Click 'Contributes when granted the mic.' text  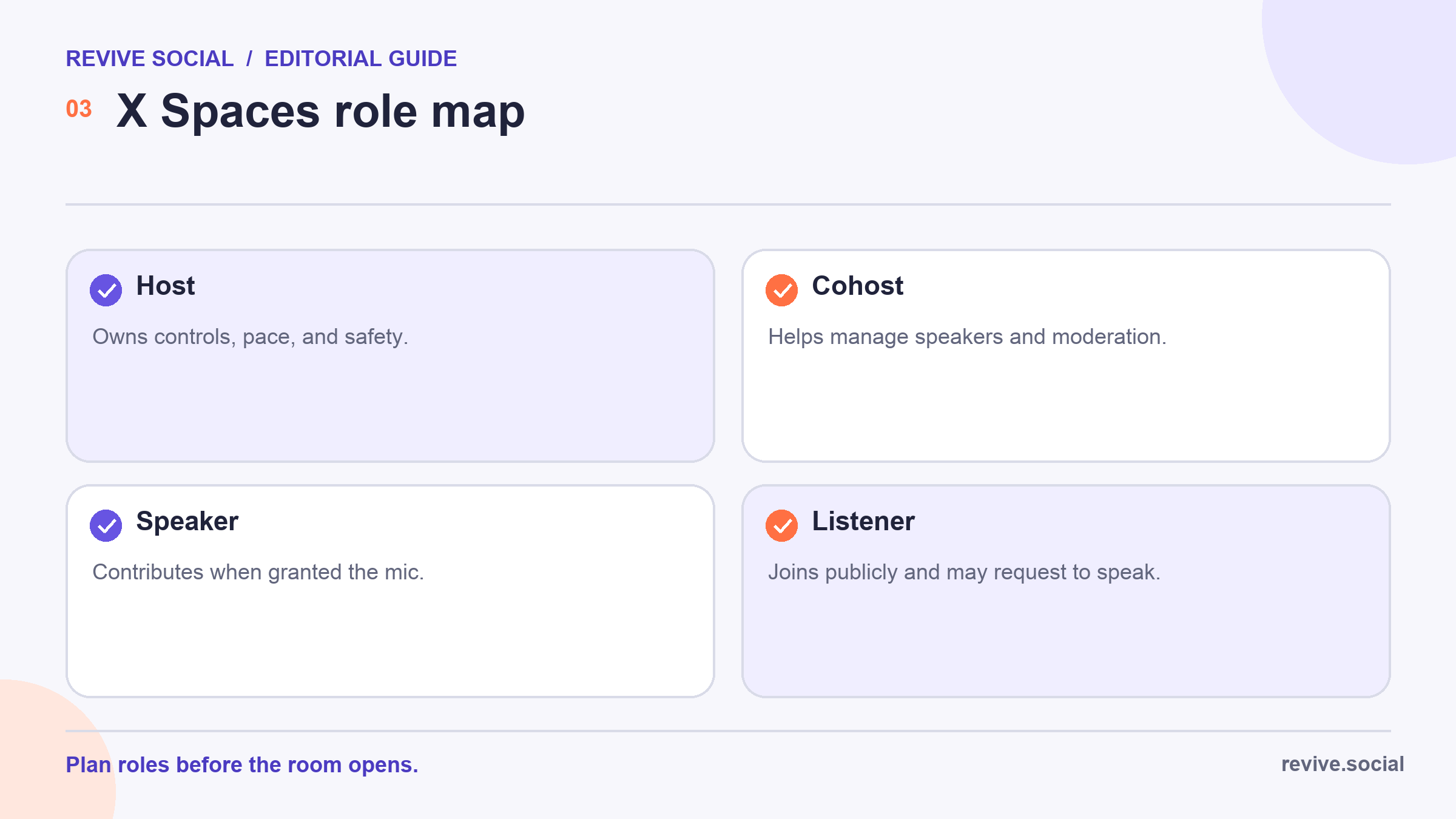pyautogui.click(x=258, y=572)
